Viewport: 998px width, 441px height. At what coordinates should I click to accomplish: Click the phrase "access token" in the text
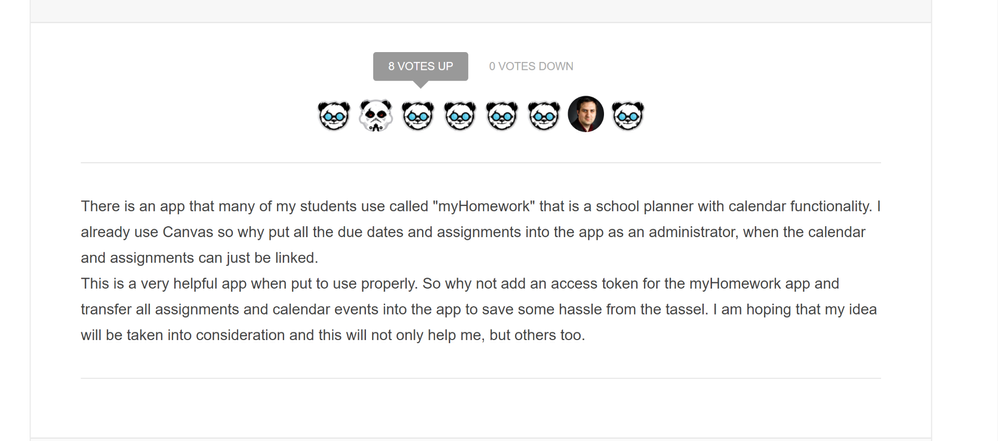(x=580, y=284)
